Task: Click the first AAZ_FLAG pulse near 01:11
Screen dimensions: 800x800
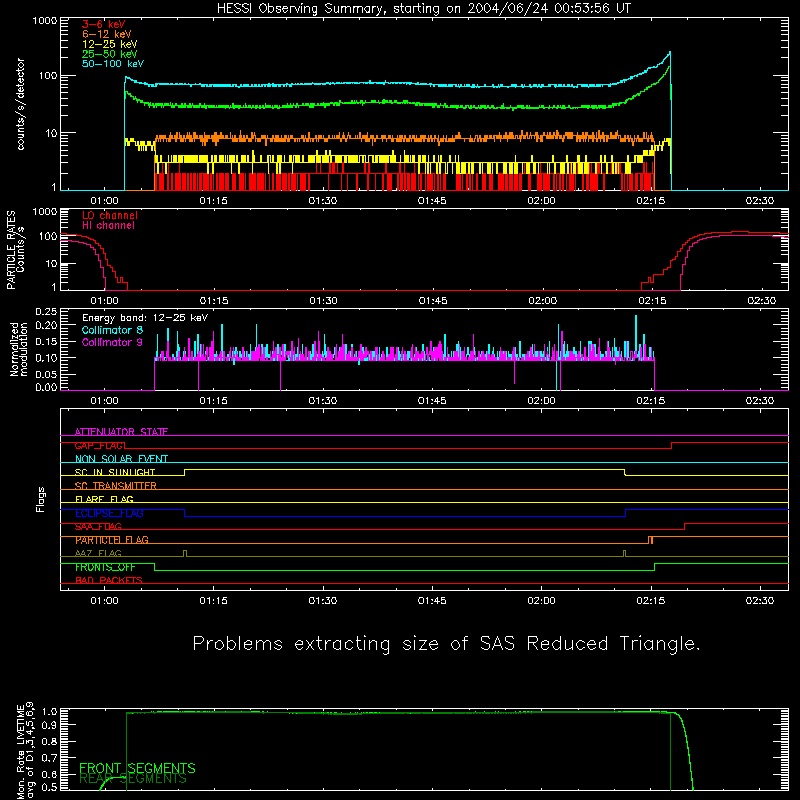Action: click(x=185, y=554)
